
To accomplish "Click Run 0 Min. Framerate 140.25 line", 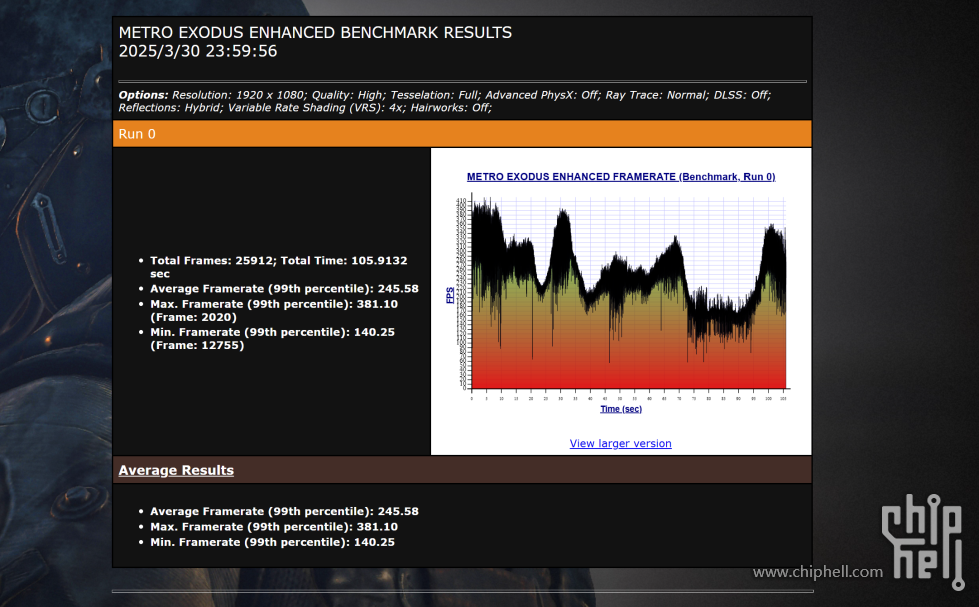I will 272,338.
